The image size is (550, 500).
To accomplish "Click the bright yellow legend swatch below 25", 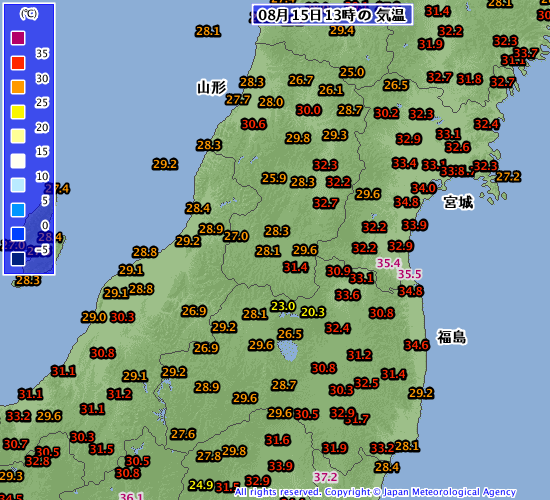I will (18, 112).
